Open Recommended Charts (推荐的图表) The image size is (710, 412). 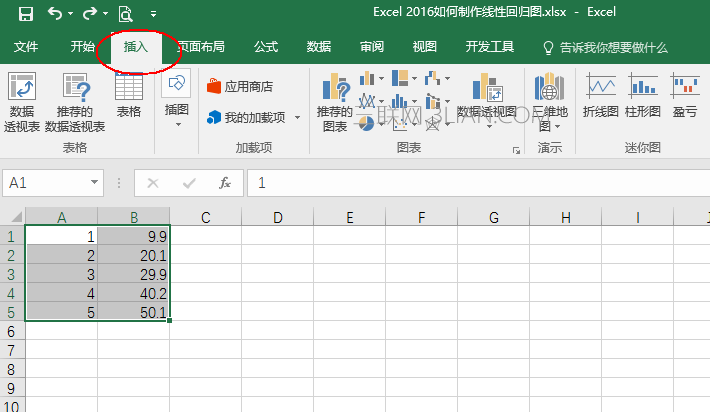(333, 103)
